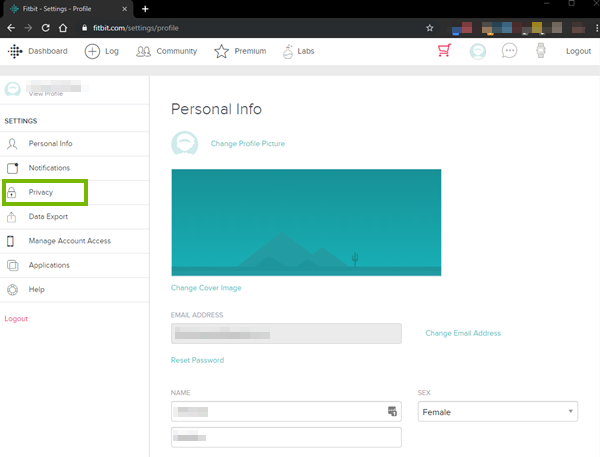This screenshot has width=600, height=457.
Task: Open the Dashboard menu item
Action: coord(47,51)
